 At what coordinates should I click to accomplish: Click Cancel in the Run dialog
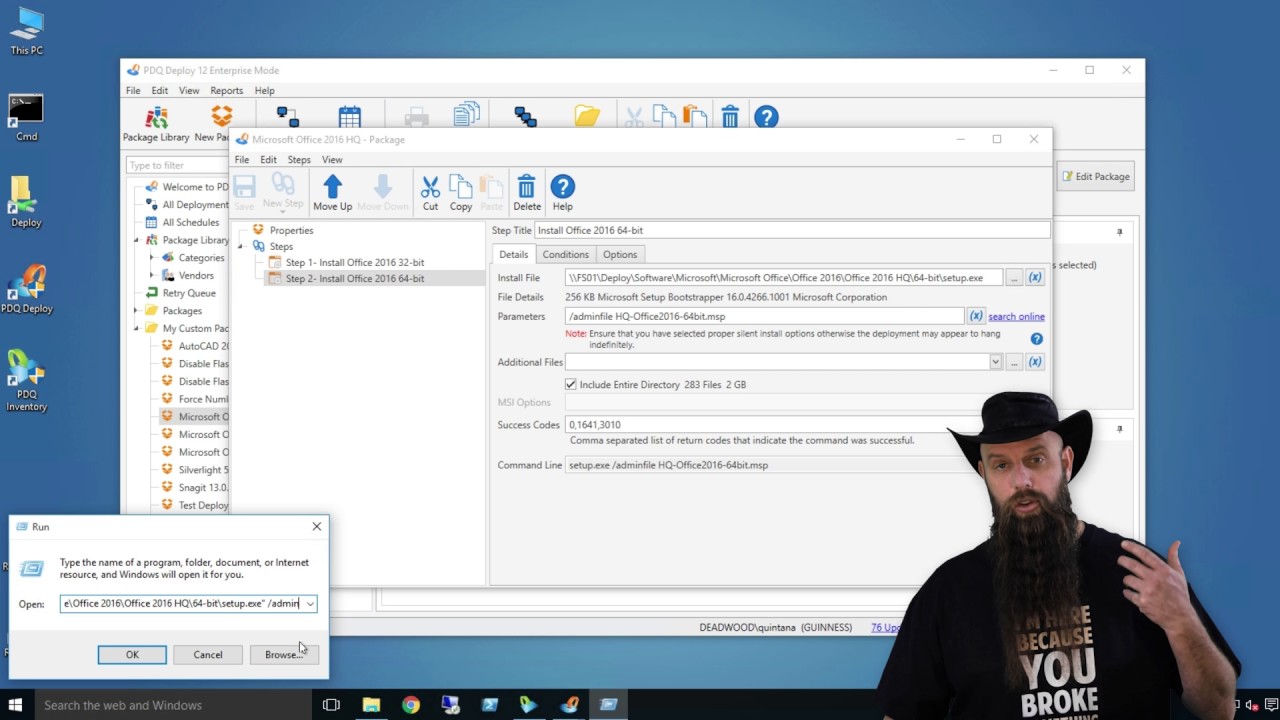coord(208,654)
